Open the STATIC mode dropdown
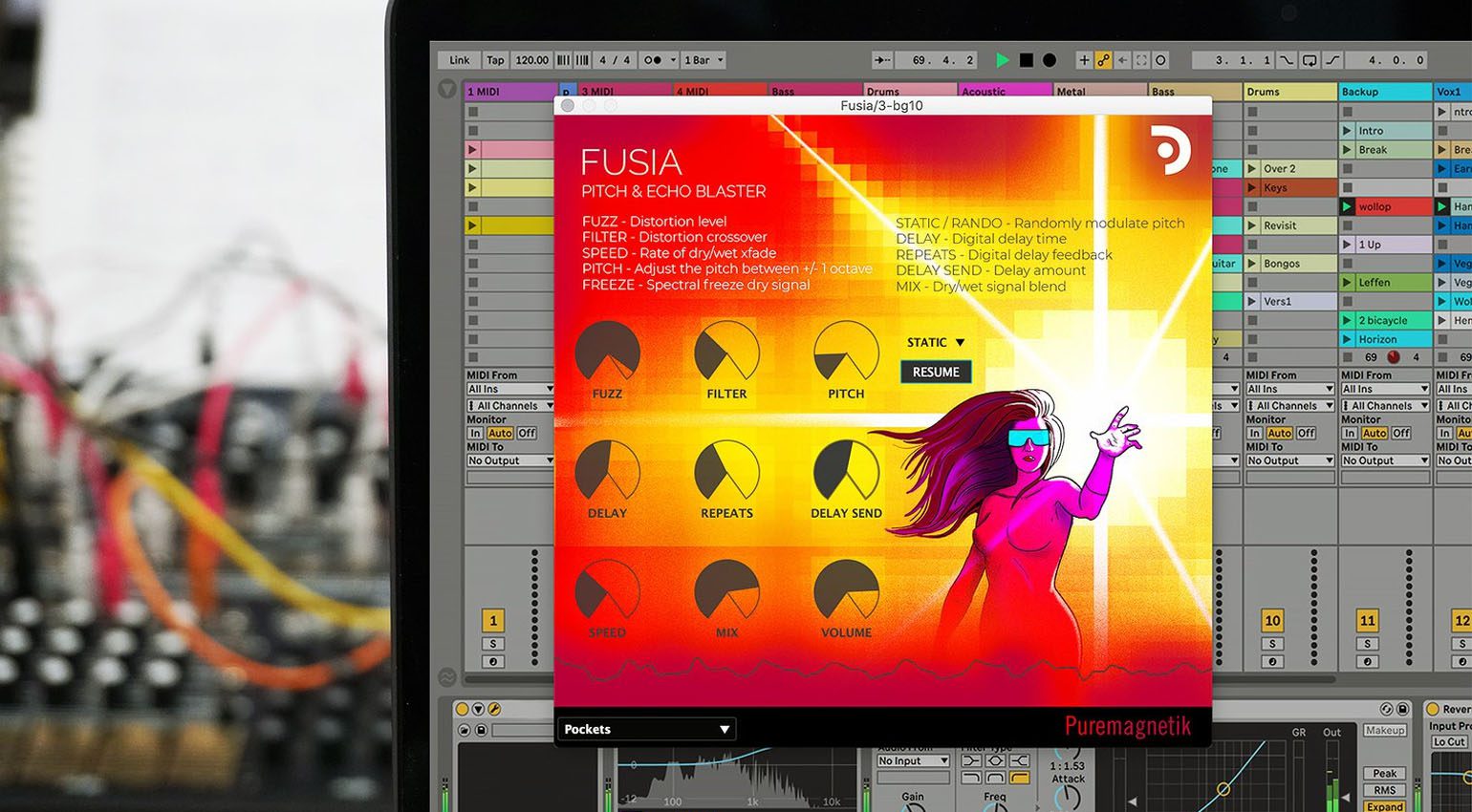Screen dimensions: 1472x812 [x=936, y=342]
